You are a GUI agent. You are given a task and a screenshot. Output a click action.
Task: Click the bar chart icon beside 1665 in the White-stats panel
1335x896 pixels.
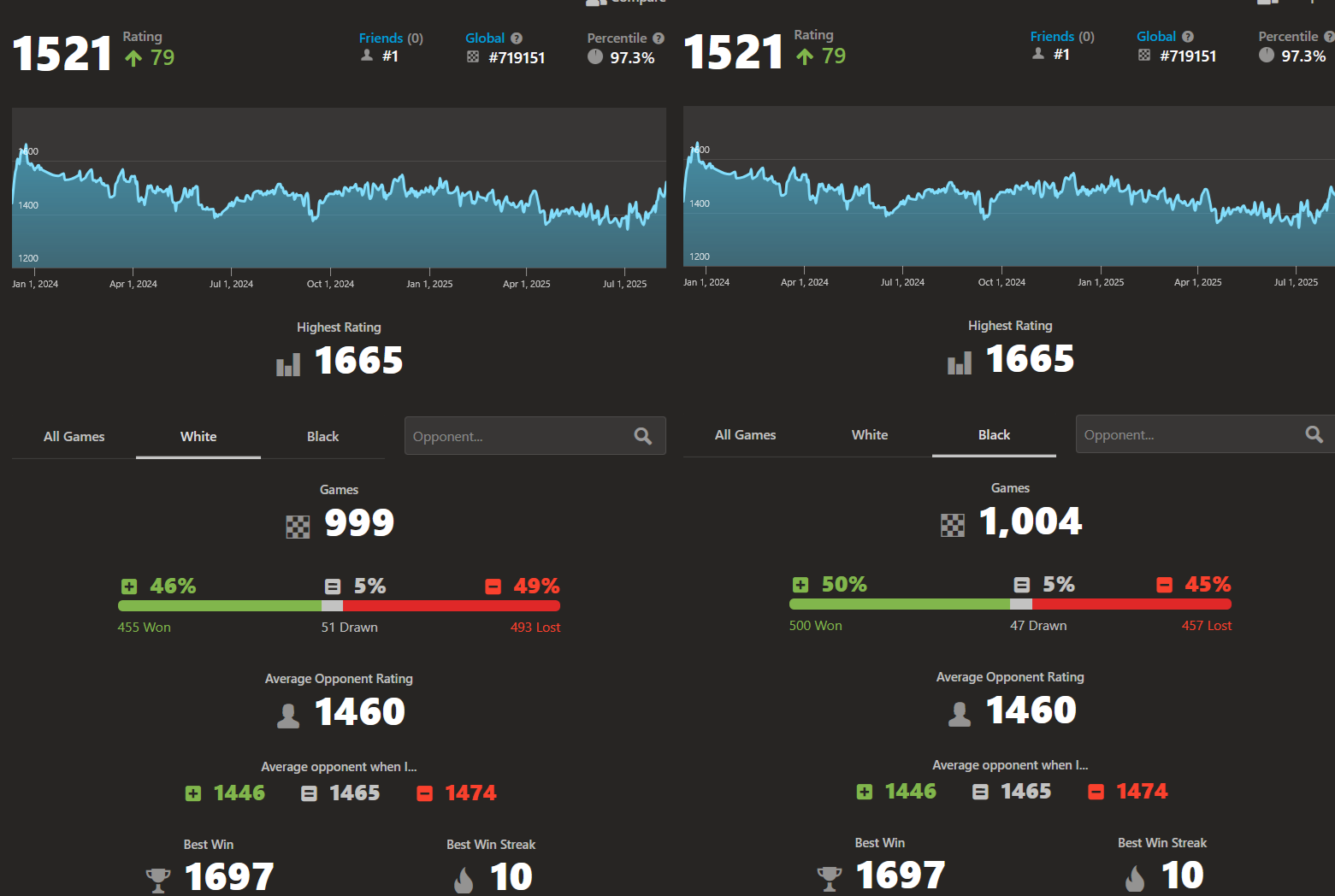coord(288,365)
